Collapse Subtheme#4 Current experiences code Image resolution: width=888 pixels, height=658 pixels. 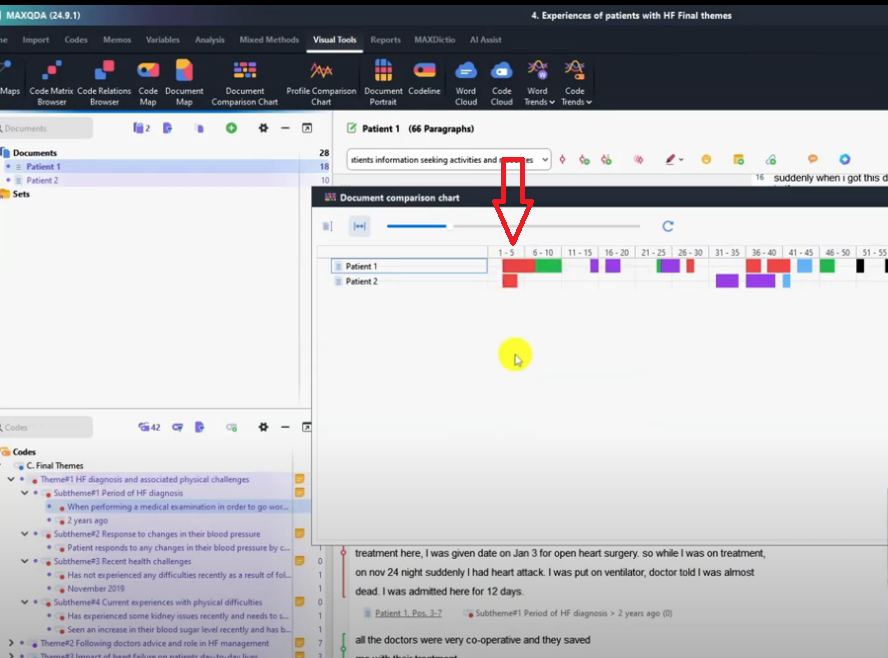[x=24, y=602]
